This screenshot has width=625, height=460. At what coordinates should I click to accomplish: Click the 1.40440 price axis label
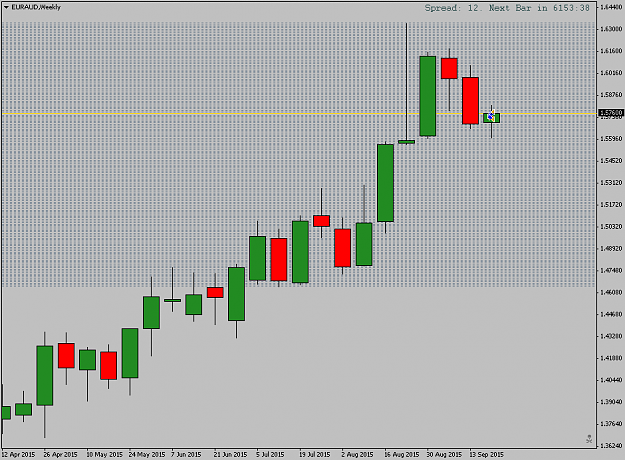(611, 380)
